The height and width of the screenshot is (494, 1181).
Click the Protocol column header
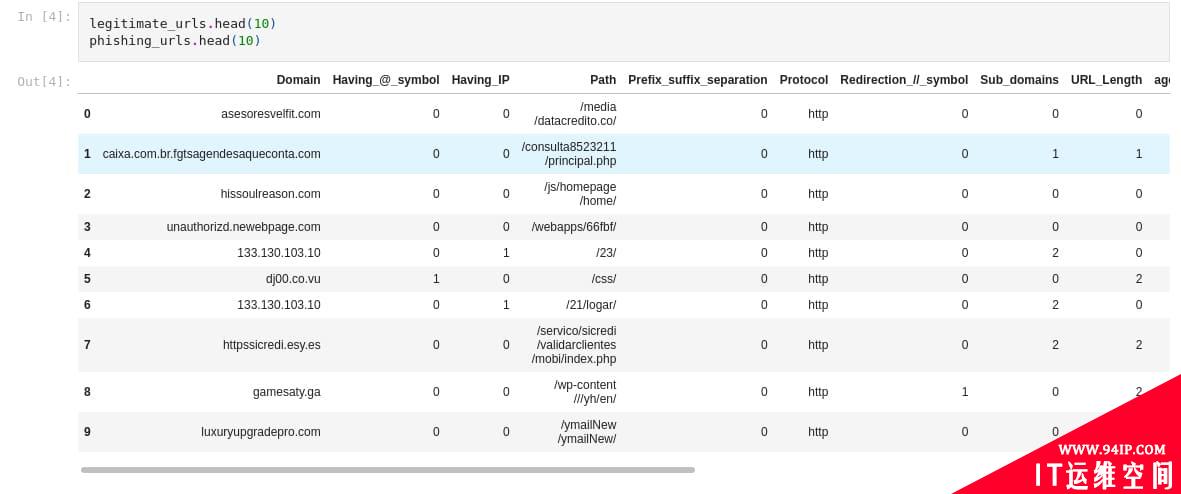804,80
